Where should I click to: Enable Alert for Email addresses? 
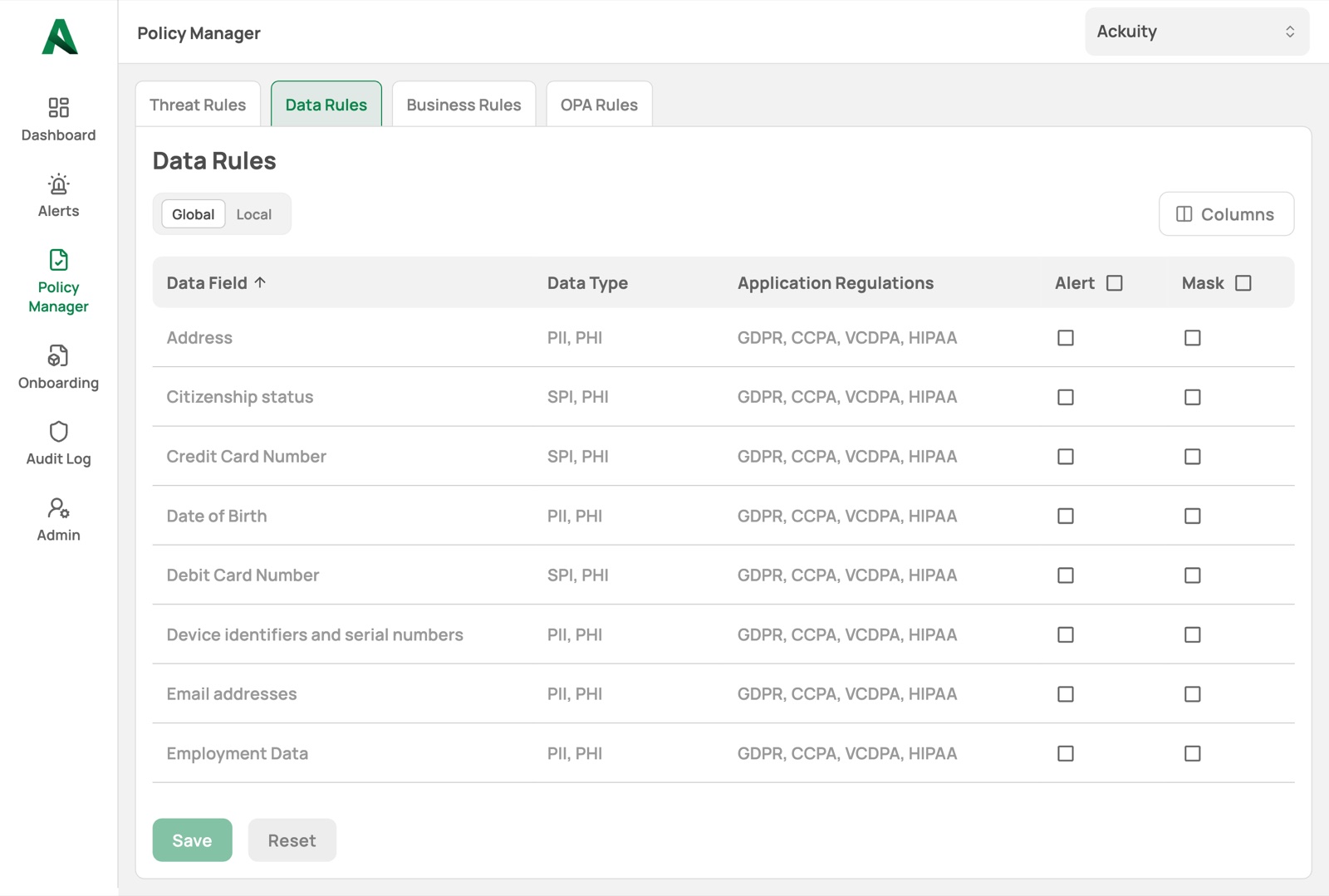pos(1066,694)
